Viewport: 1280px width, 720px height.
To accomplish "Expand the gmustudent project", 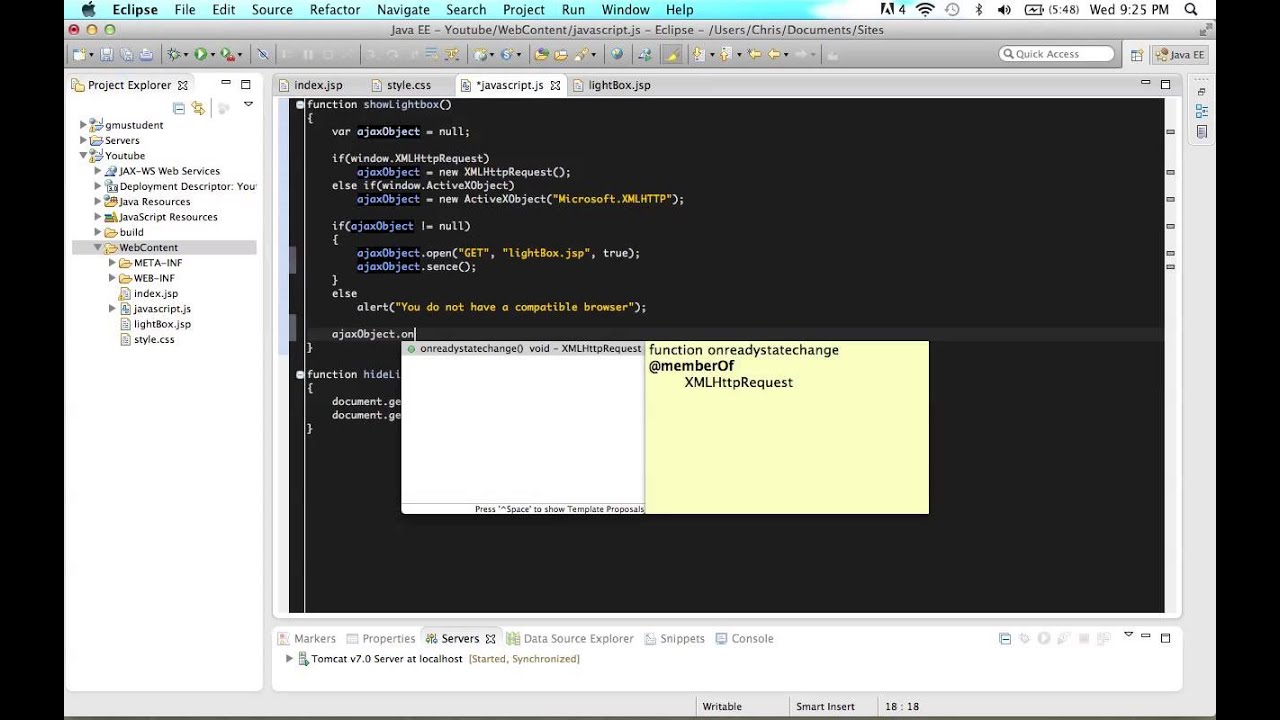I will pos(83,125).
